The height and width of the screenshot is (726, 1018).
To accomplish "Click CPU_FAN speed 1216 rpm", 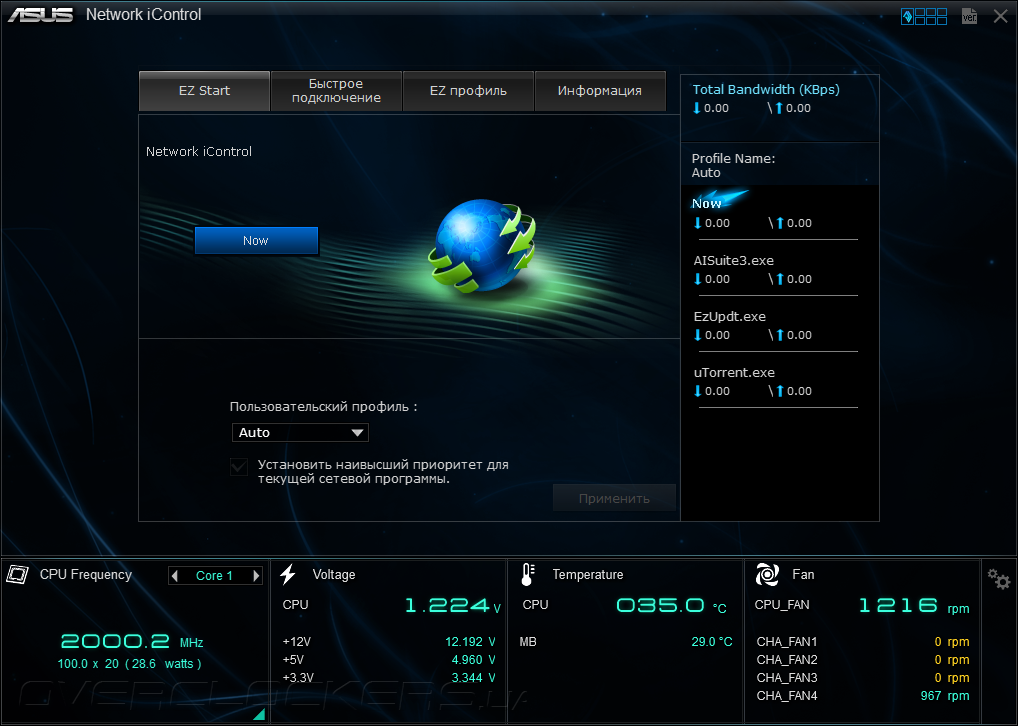I will pos(913,605).
